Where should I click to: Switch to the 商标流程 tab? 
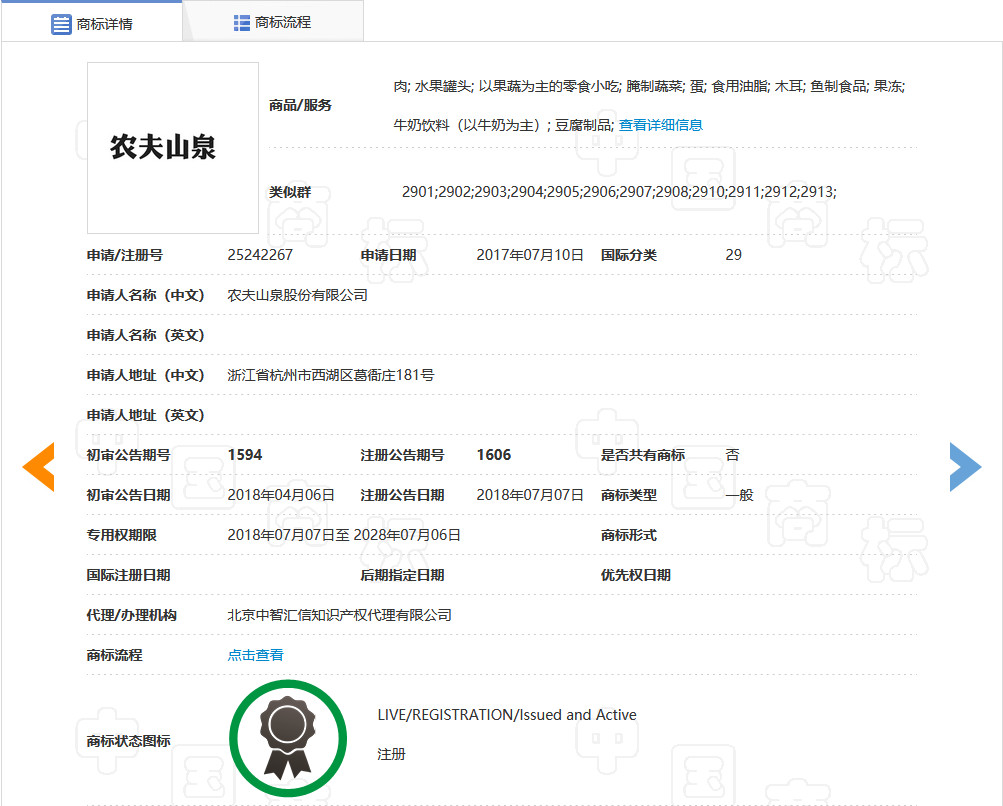pyautogui.click(x=273, y=22)
